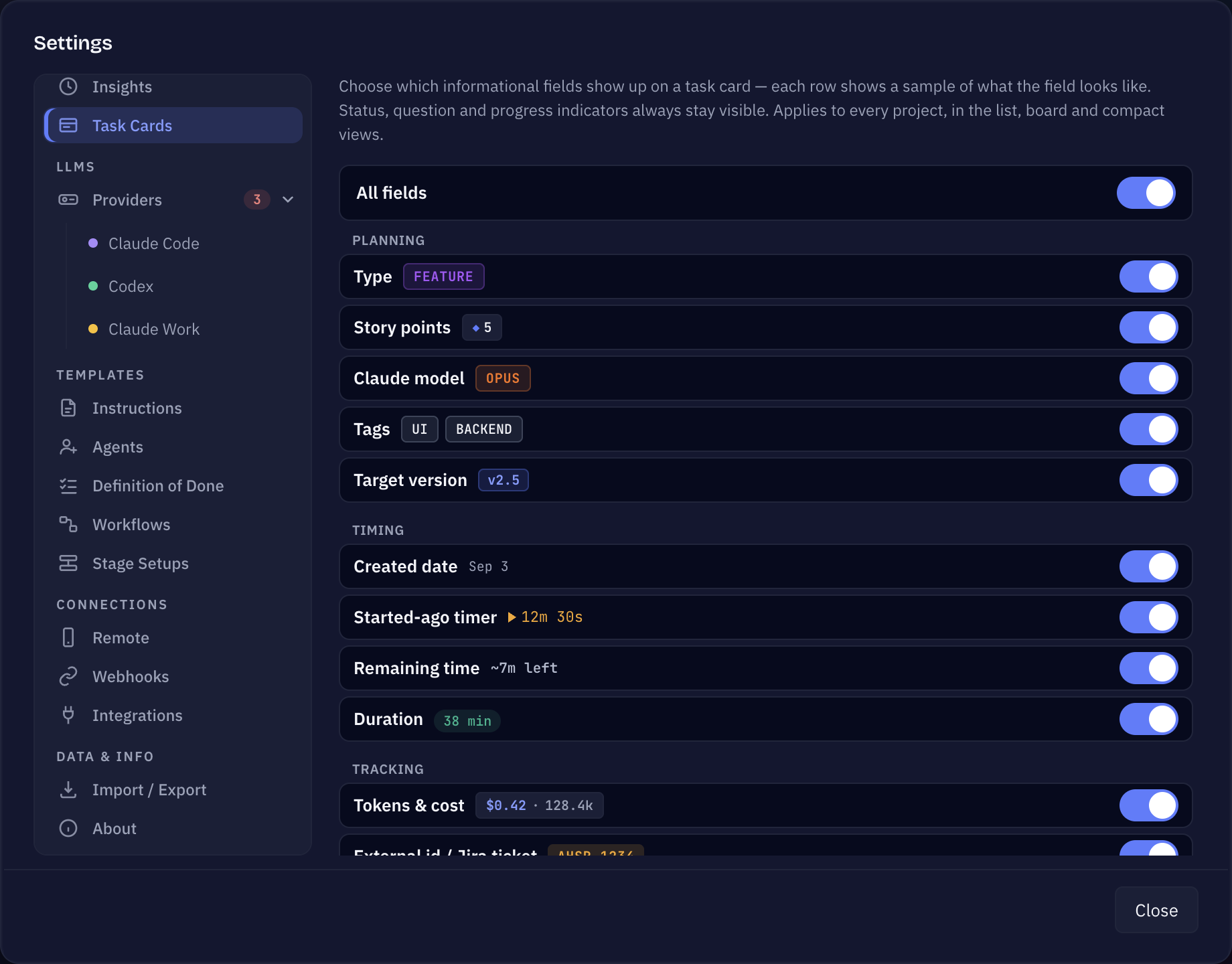The height and width of the screenshot is (964, 1232).
Task: Toggle the Remaining time field
Action: [x=1149, y=668]
